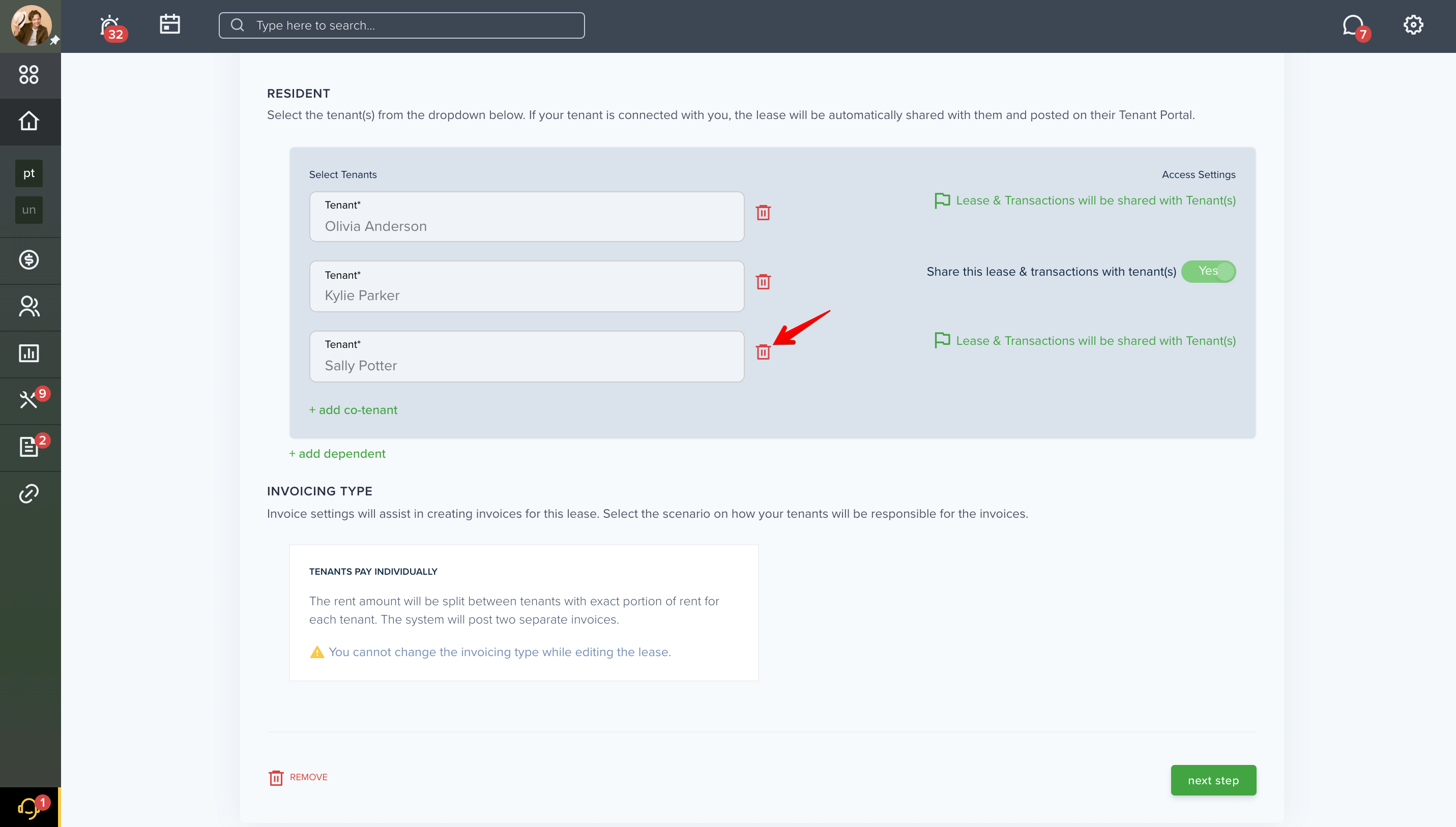Click the add co-tenant link
1456x827 pixels.
[354, 410]
